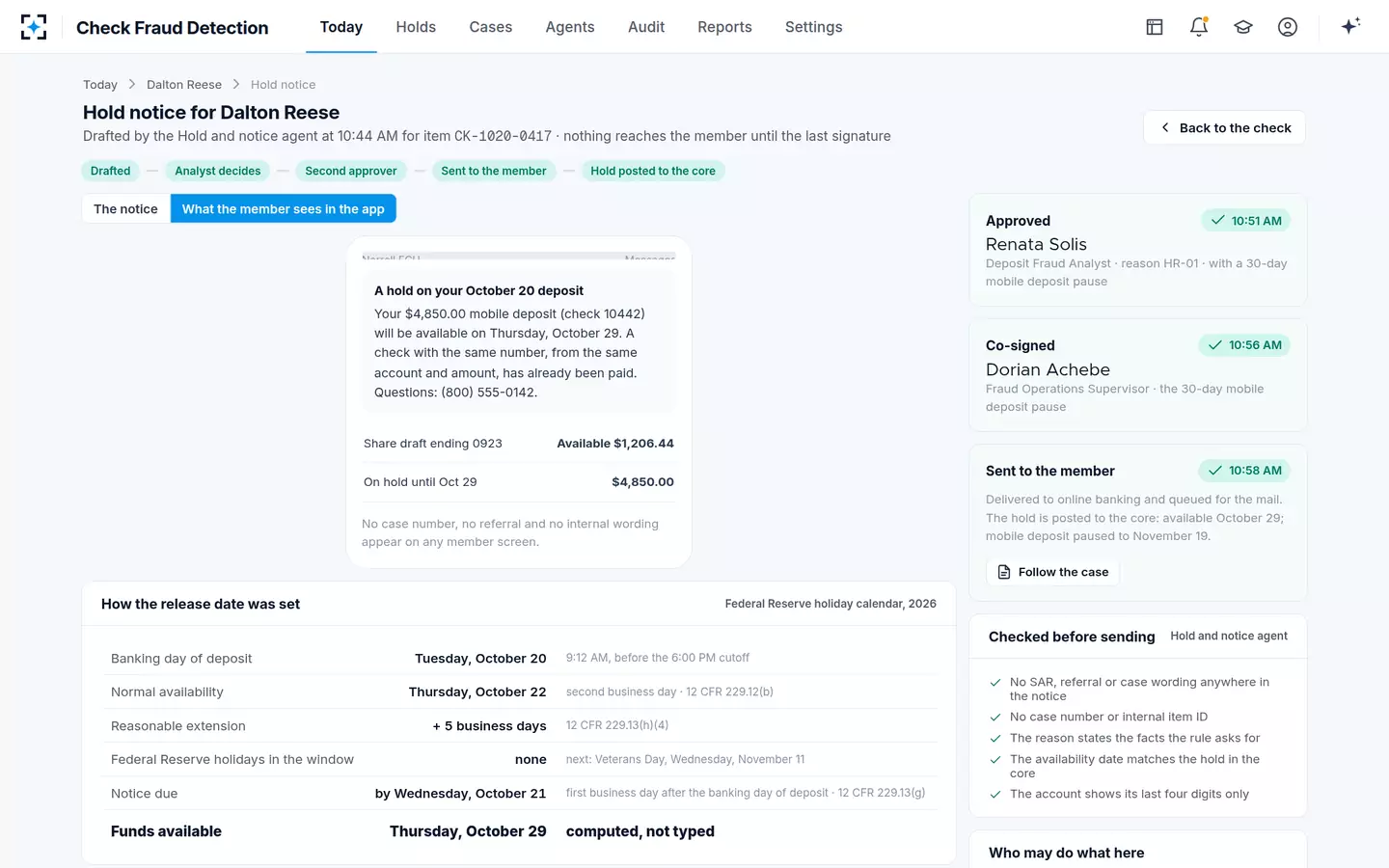Click the back chevron beside Back to the check
Screen dimensions: 1389x868
pyautogui.click(x=1165, y=127)
